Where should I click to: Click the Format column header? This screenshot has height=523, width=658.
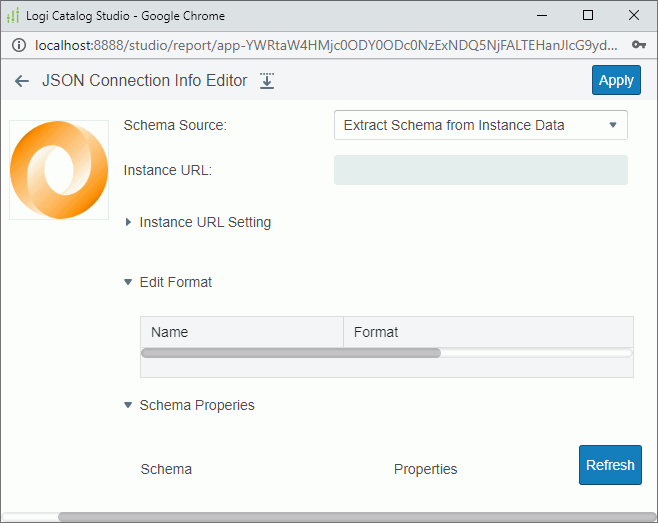pos(488,332)
